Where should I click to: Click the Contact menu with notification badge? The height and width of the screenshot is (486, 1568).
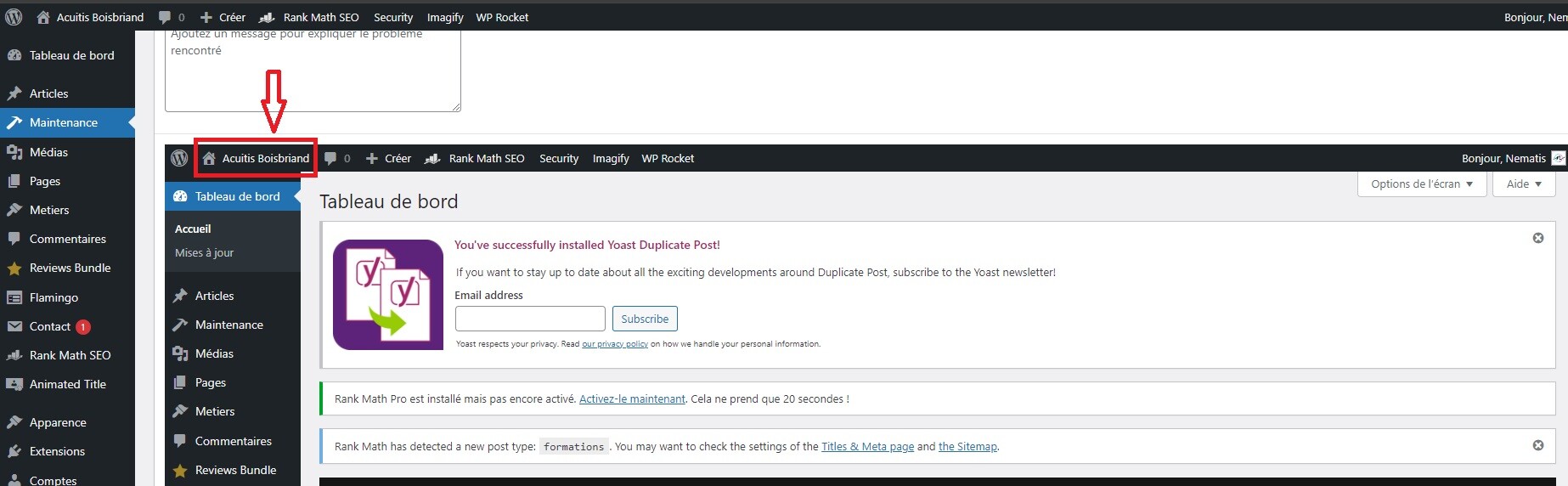(50, 326)
